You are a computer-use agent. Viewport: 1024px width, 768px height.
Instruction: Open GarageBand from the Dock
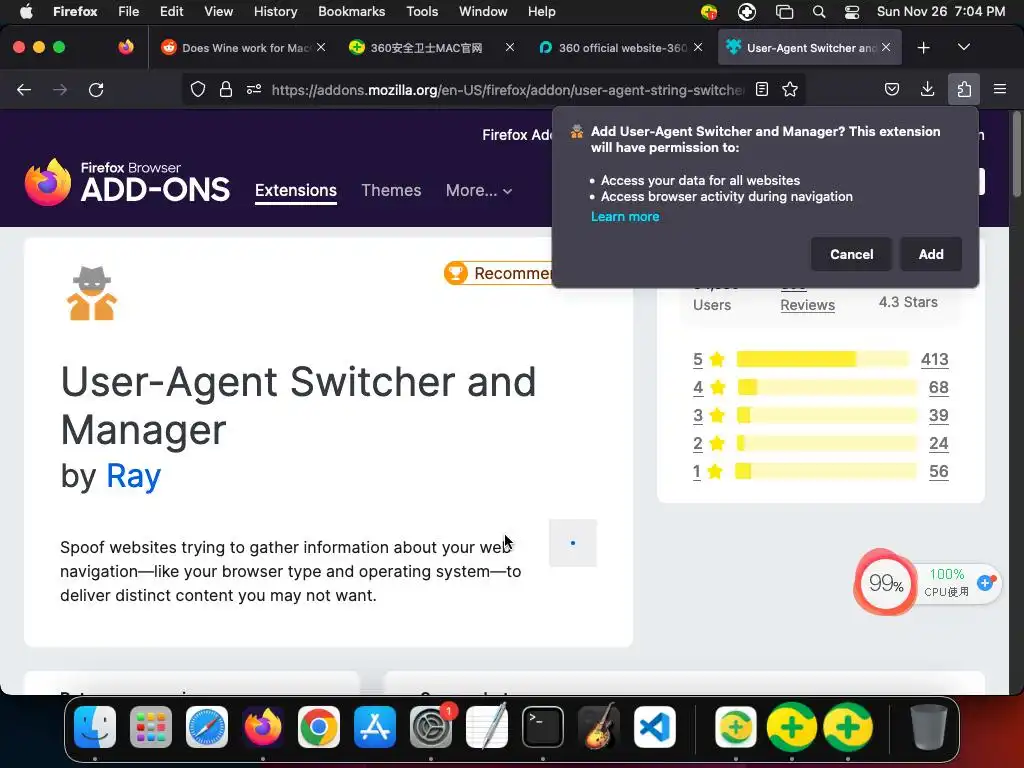coord(599,727)
